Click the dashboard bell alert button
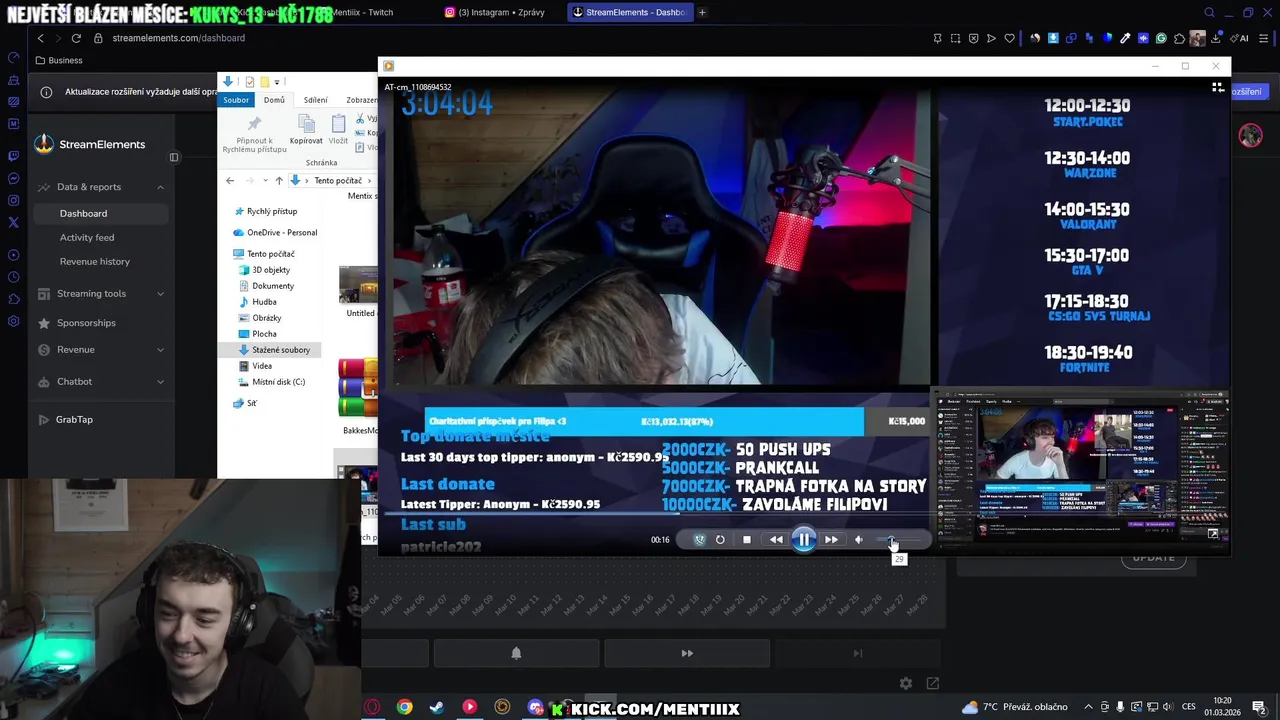Screen dimensions: 1280x720 coord(516,653)
